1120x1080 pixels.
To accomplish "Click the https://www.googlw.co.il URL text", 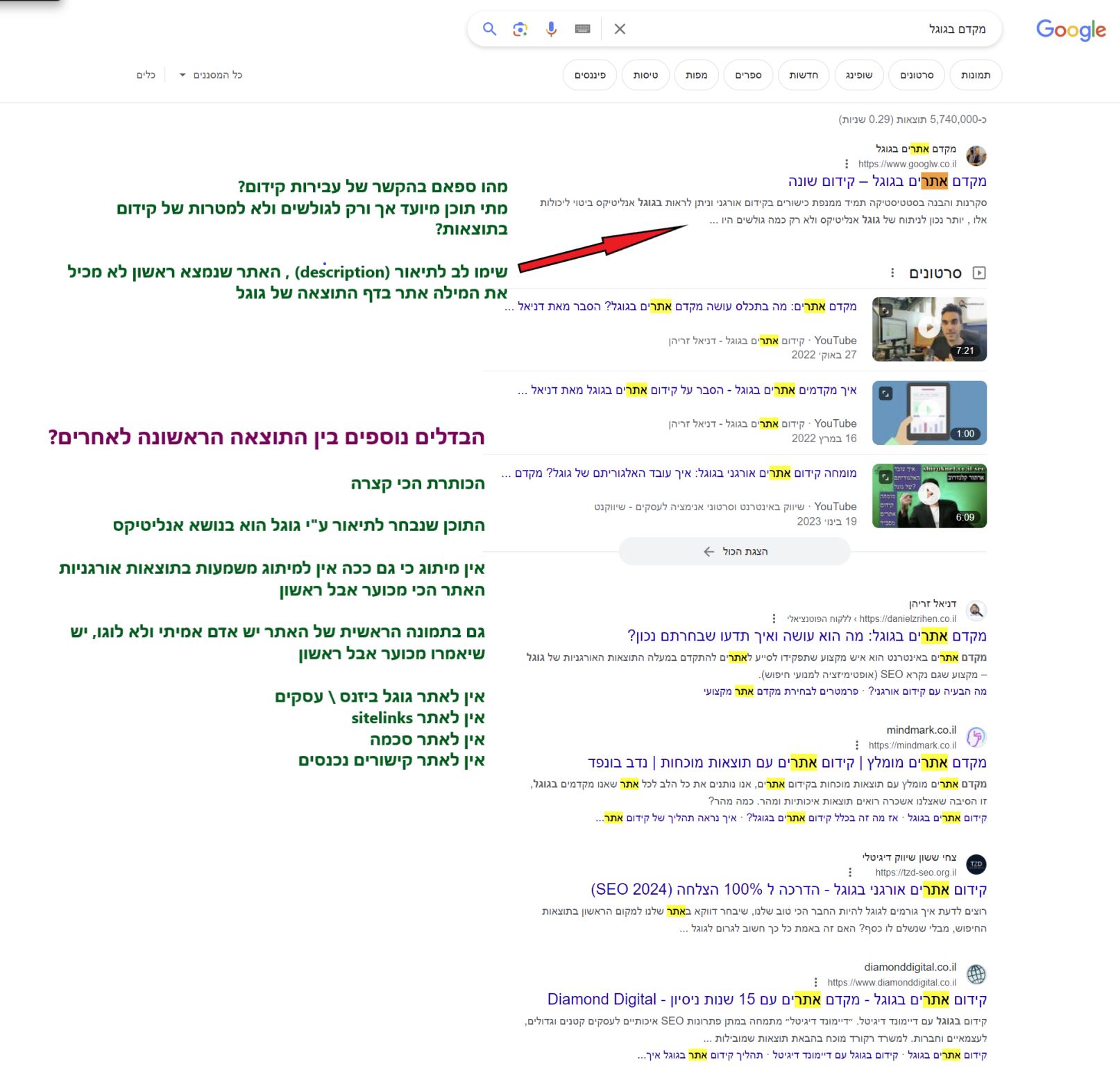I will coord(907,164).
